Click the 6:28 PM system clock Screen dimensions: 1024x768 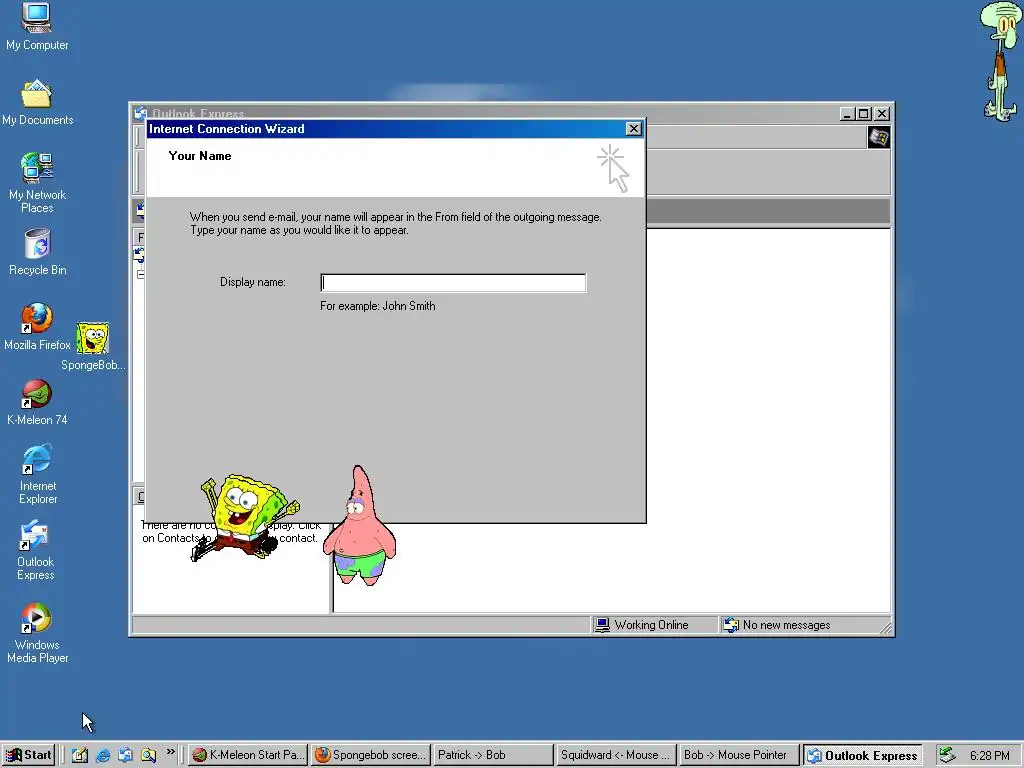(x=989, y=756)
